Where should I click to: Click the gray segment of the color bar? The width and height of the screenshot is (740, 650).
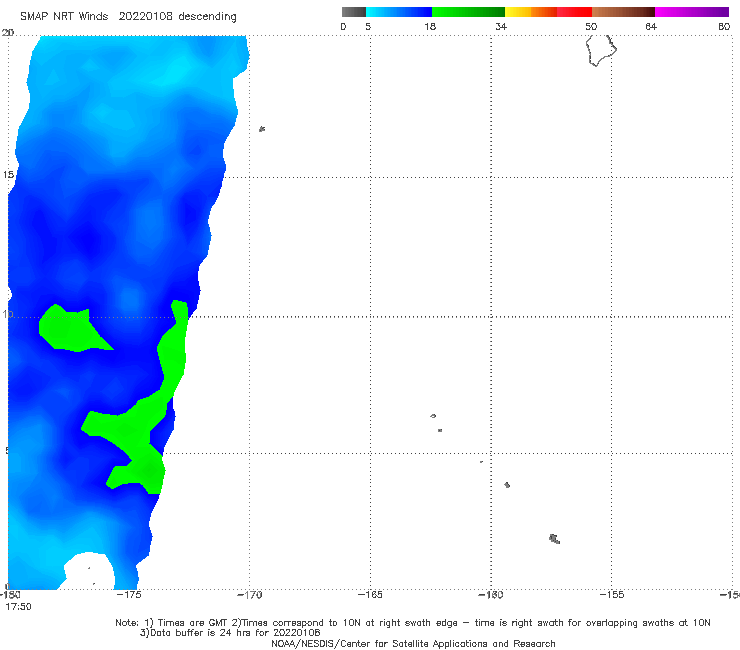[354, 12]
